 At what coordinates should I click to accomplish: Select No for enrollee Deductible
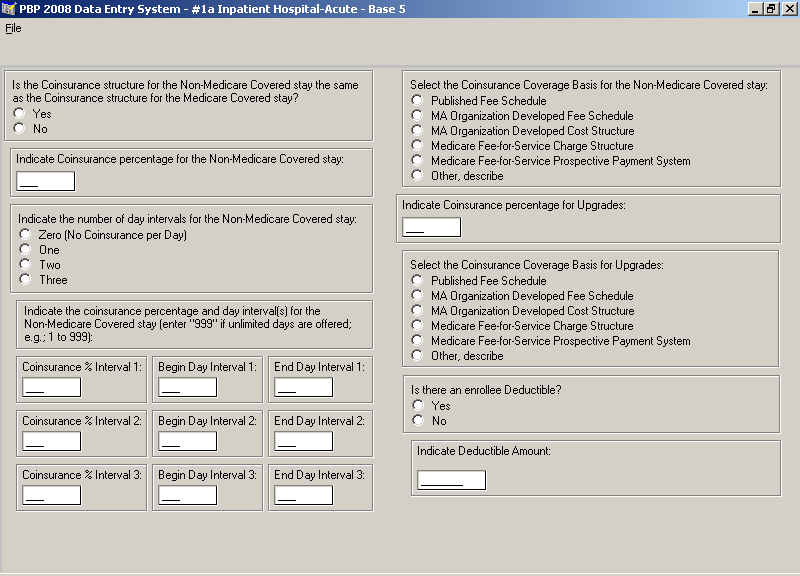tap(418, 420)
